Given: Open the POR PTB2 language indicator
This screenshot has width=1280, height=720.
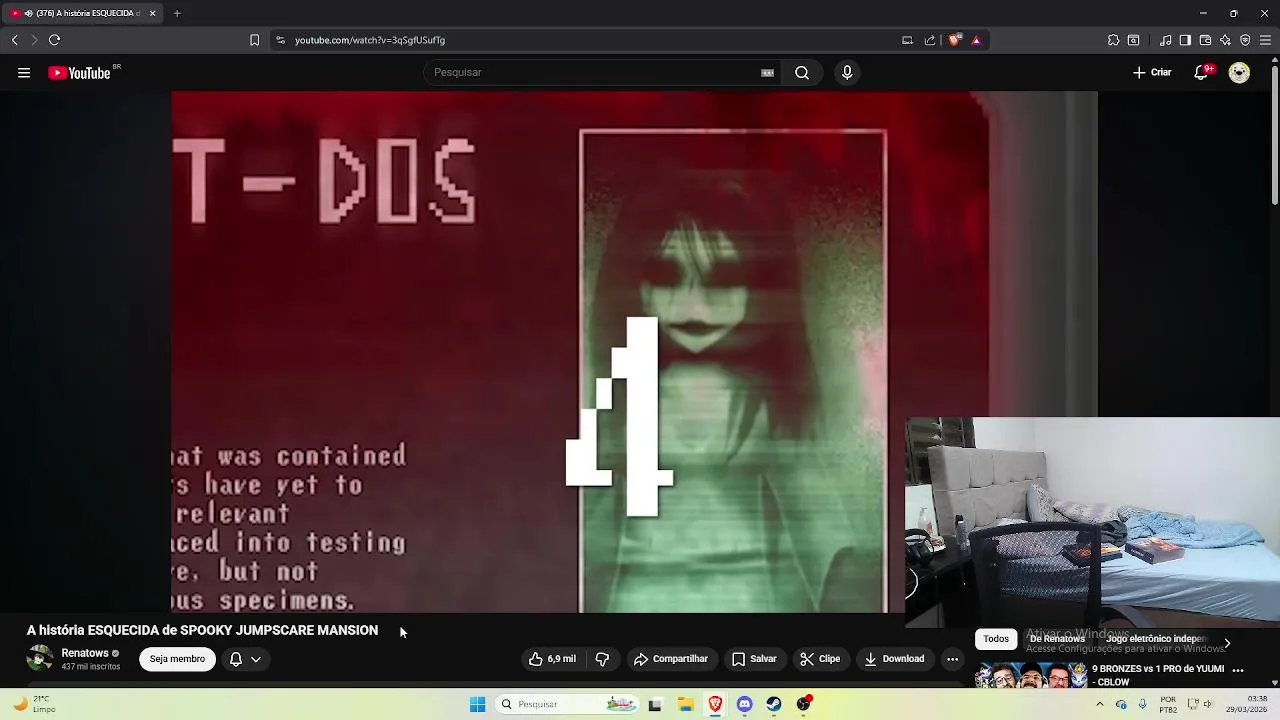Looking at the screenshot, I should point(1168,704).
